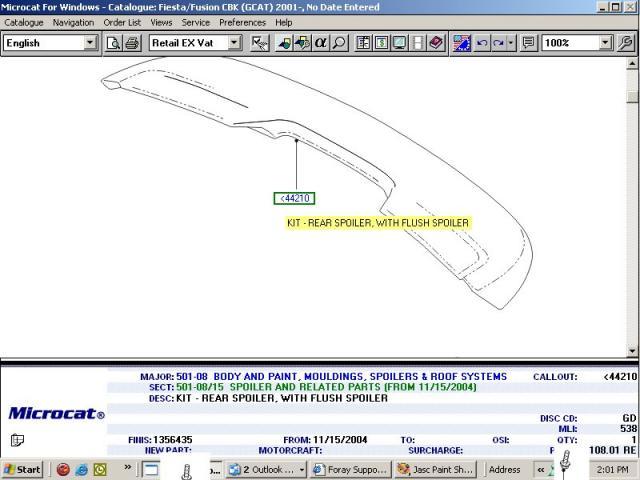Click the undo arrow icon
Viewport: 640px width, 480px height.
tap(483, 43)
